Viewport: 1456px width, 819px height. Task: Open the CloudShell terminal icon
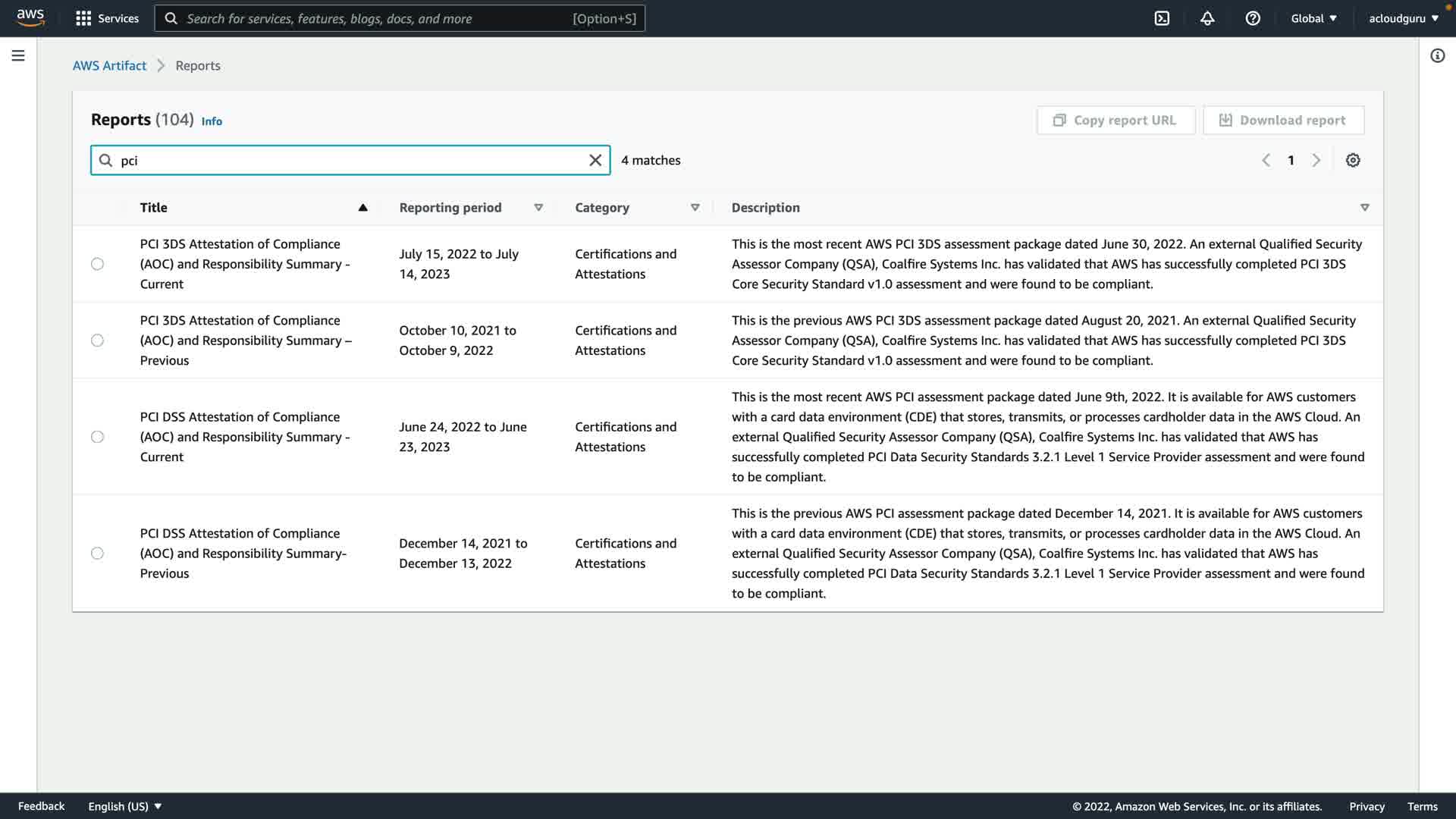1162,18
